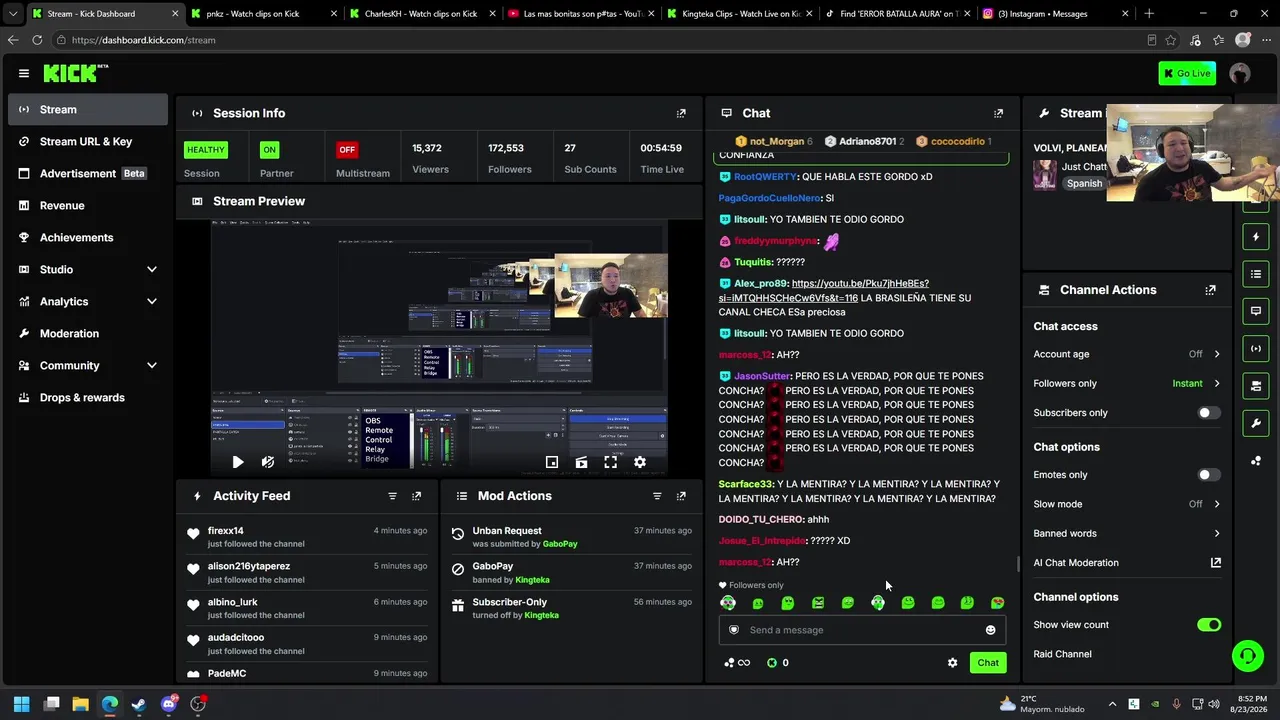This screenshot has height=720, width=1280.
Task: Open stream preview settings gear
Action: point(640,462)
